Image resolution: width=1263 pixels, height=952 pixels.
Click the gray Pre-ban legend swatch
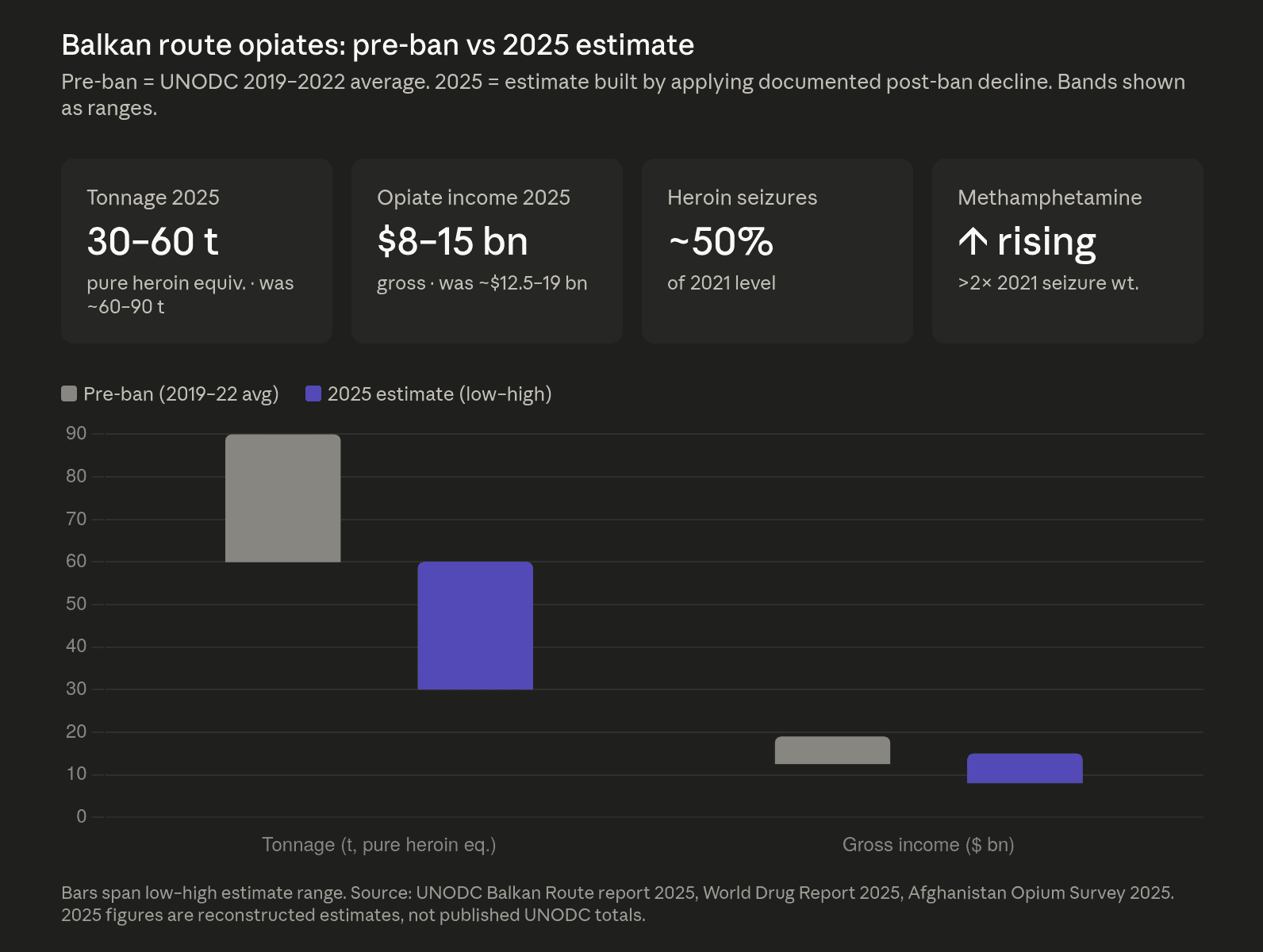(69, 393)
